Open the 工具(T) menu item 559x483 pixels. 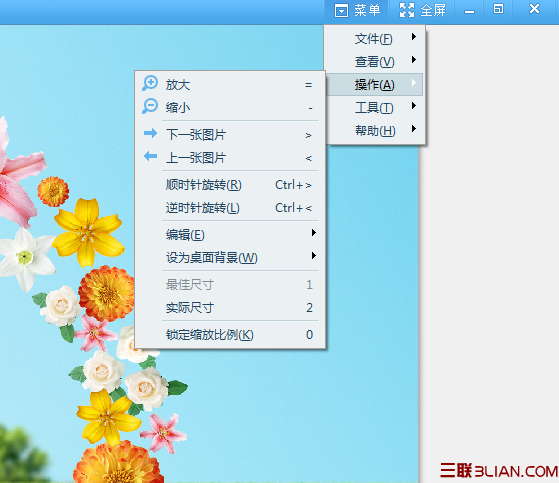(x=375, y=108)
